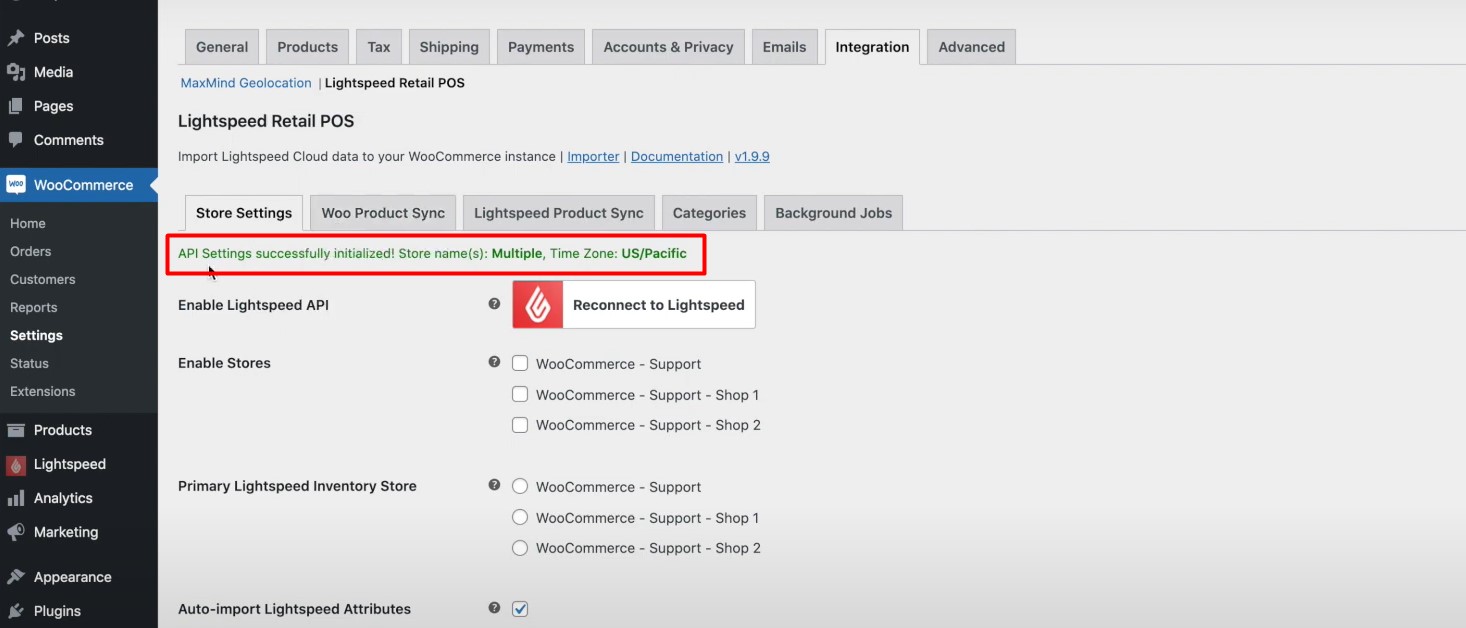Viewport: 1466px width, 628px height.
Task: Show help tip for Auto-import Lightspeed Attributes
Action: (x=494, y=608)
